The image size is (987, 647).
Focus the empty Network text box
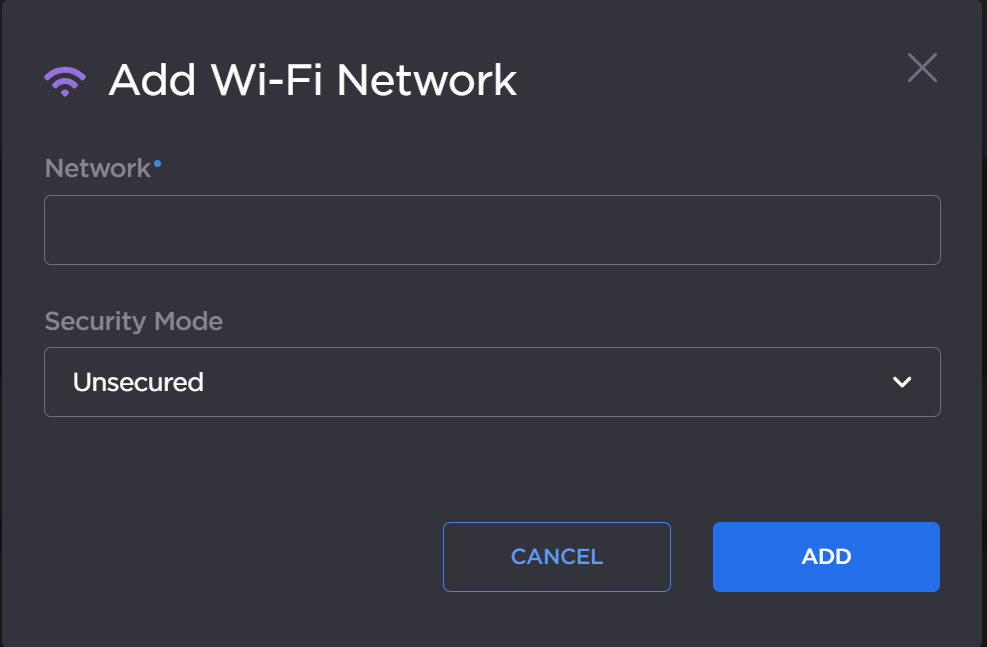492,230
